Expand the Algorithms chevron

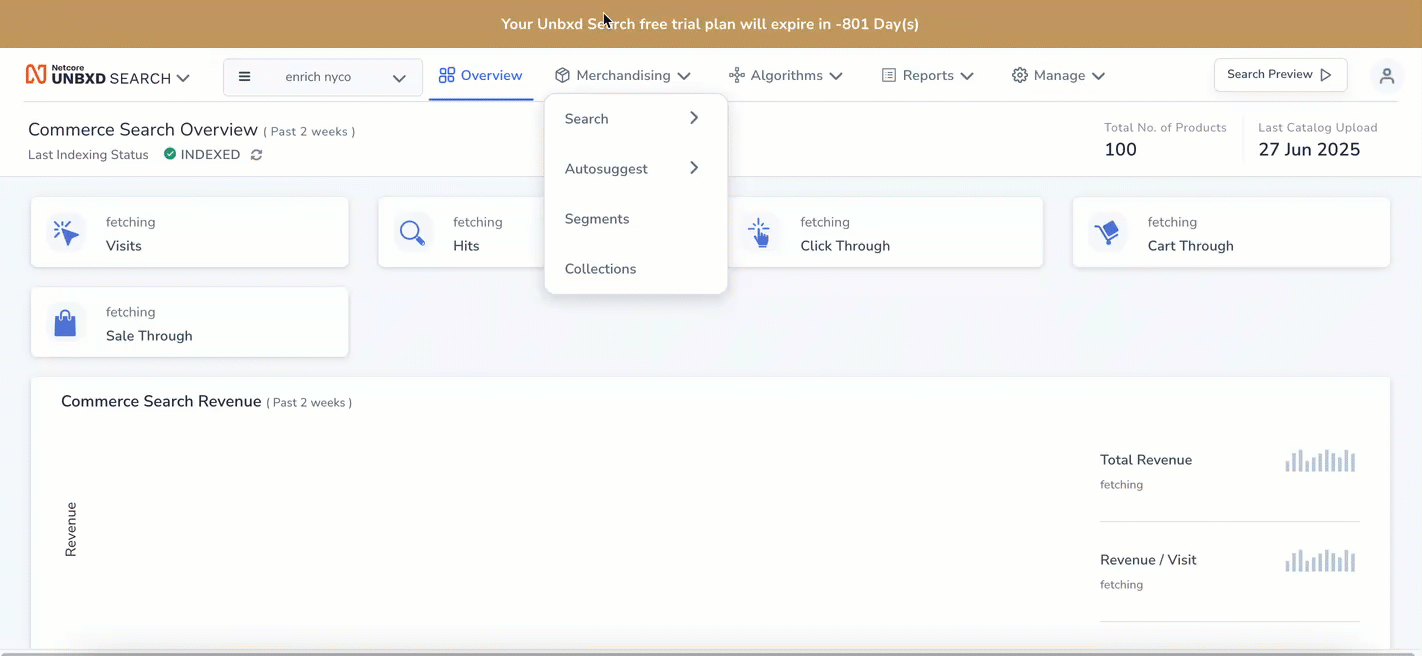pyautogui.click(x=836, y=76)
